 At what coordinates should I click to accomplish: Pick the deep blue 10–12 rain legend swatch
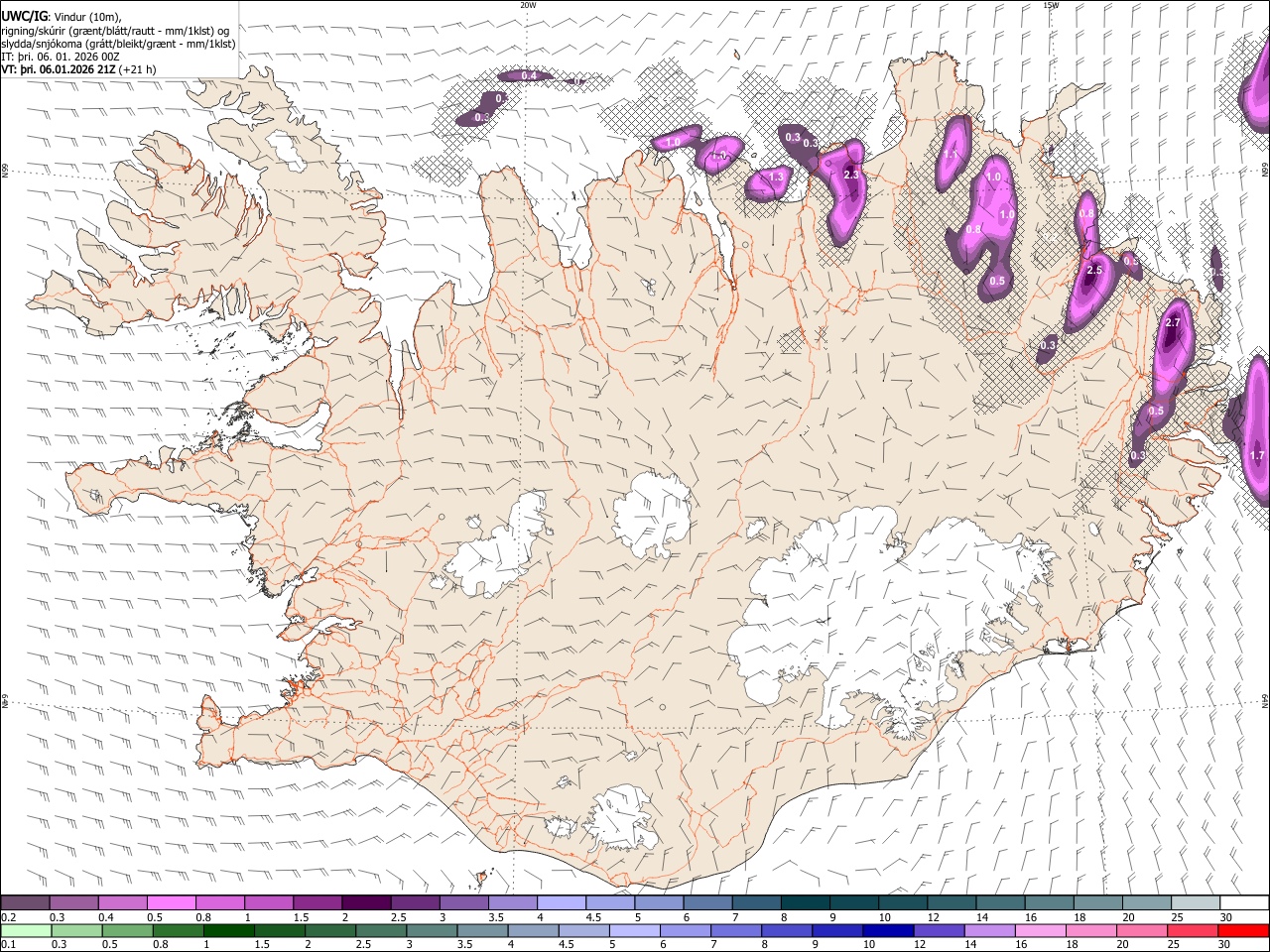pos(888,930)
